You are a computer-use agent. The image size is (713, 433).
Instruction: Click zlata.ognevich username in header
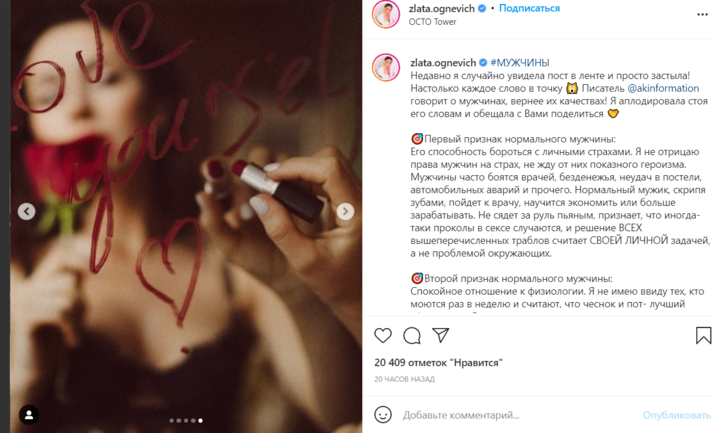point(442,8)
